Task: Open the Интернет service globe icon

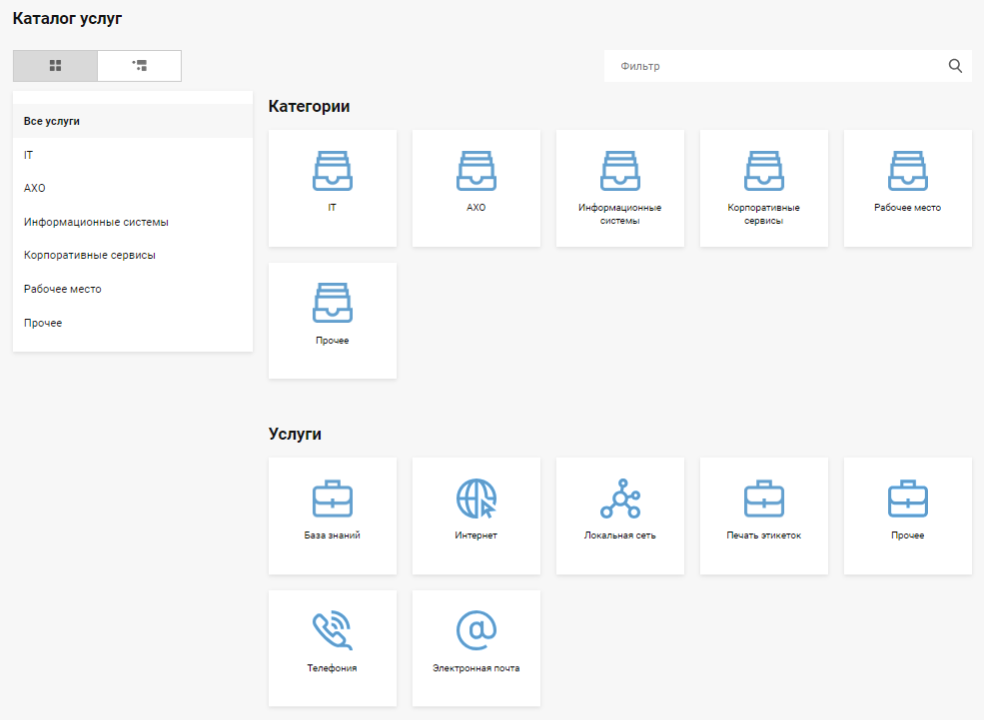Action: pos(476,497)
